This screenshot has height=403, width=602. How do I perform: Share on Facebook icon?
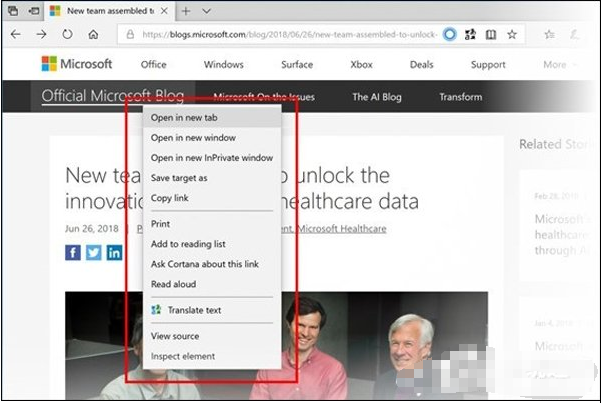pos(73,253)
